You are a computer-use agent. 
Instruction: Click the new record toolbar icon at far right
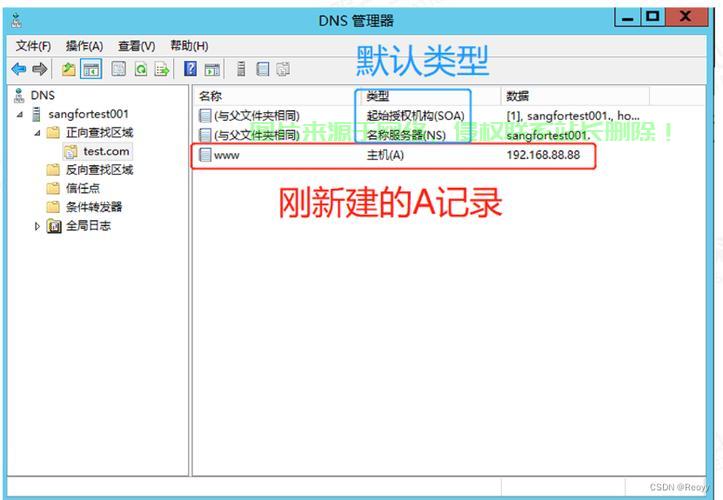pyautogui.click(x=283, y=70)
